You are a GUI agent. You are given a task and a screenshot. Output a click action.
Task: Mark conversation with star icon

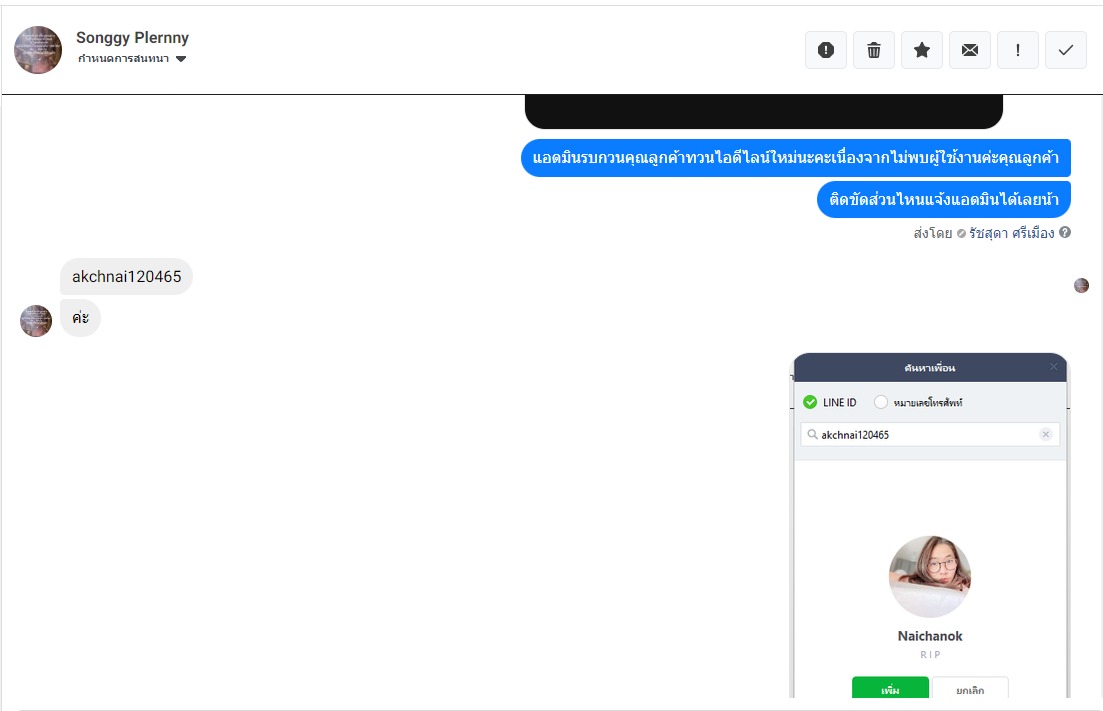[922, 50]
